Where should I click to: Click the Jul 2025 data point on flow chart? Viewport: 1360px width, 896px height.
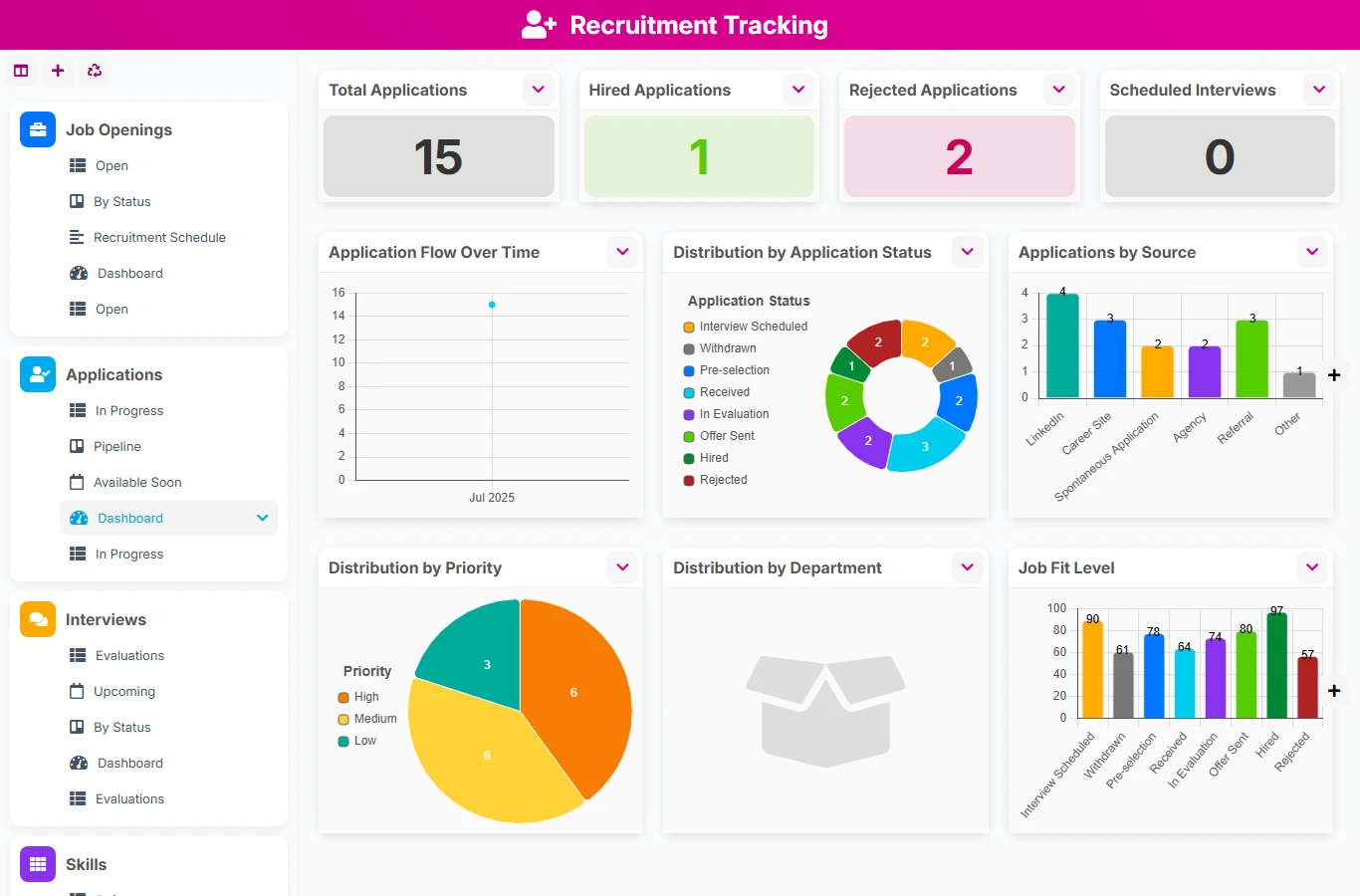492,305
